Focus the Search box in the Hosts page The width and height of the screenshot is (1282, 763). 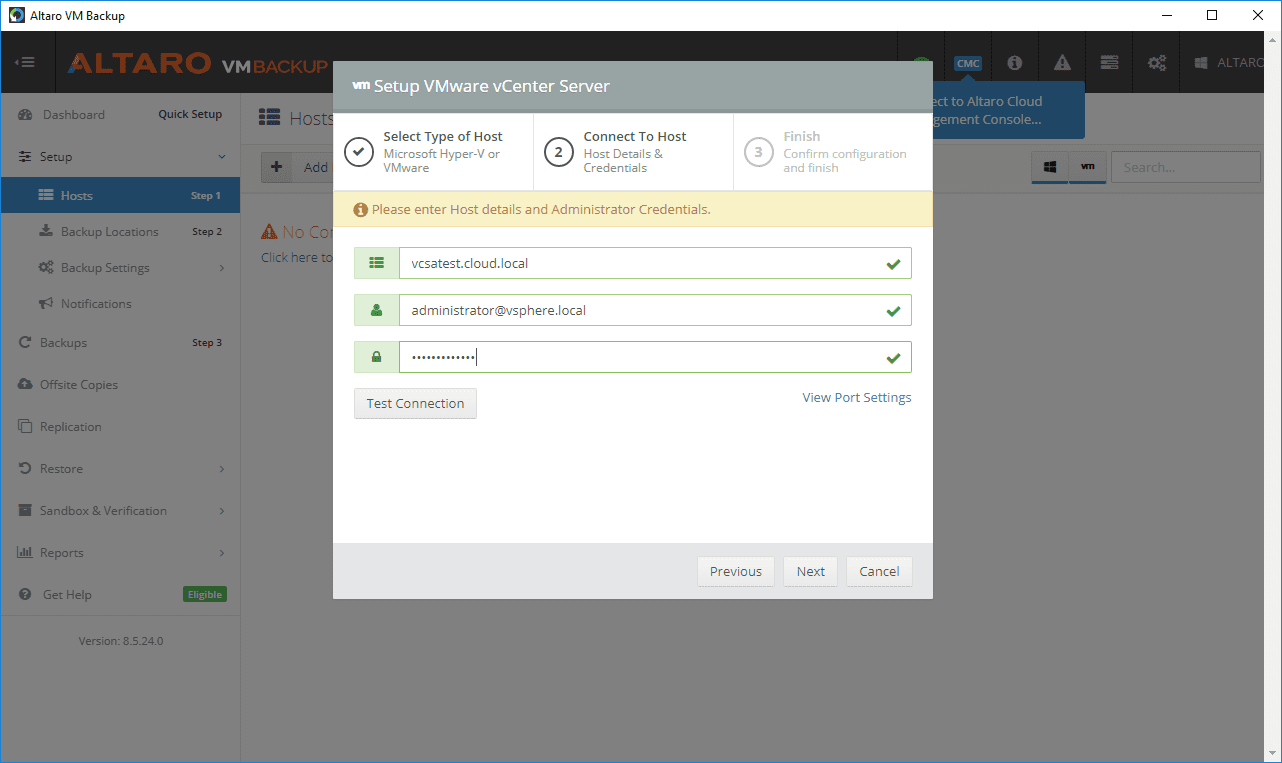click(x=1185, y=167)
